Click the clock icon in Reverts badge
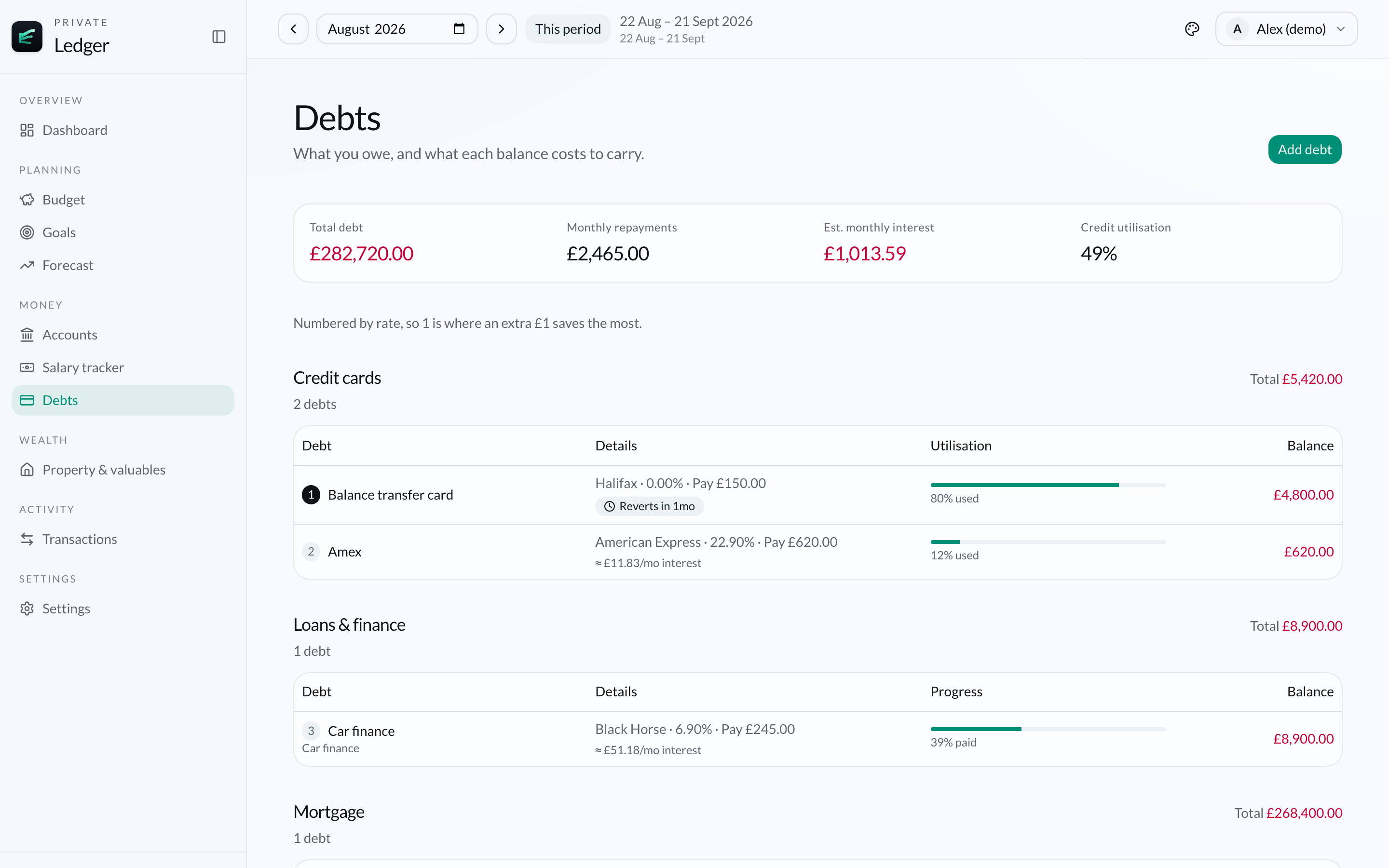The height and width of the screenshot is (868, 1389). (x=610, y=506)
